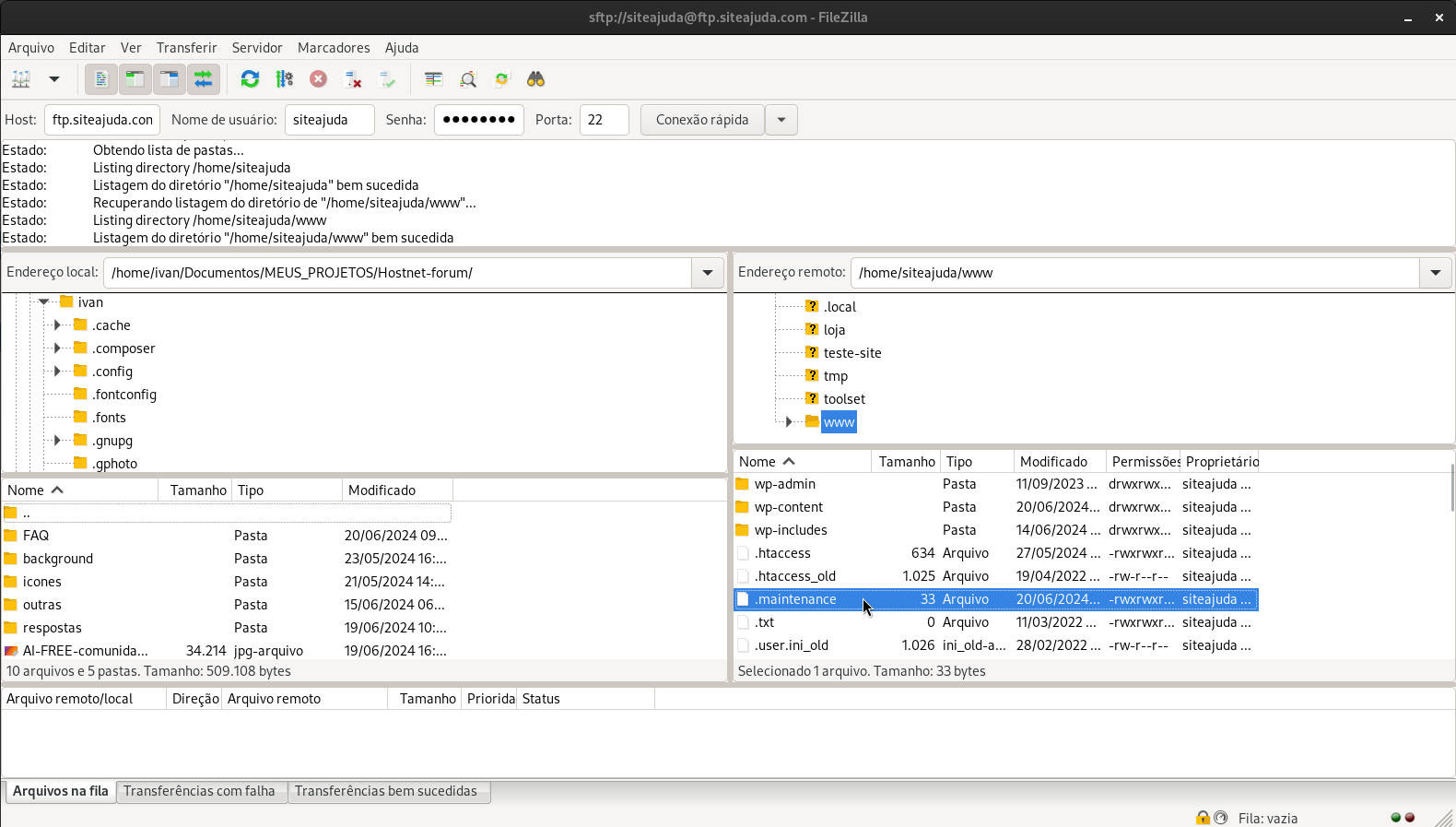The image size is (1456, 827).
Task: Collapse the ivan folder tree node
Action: (42, 301)
